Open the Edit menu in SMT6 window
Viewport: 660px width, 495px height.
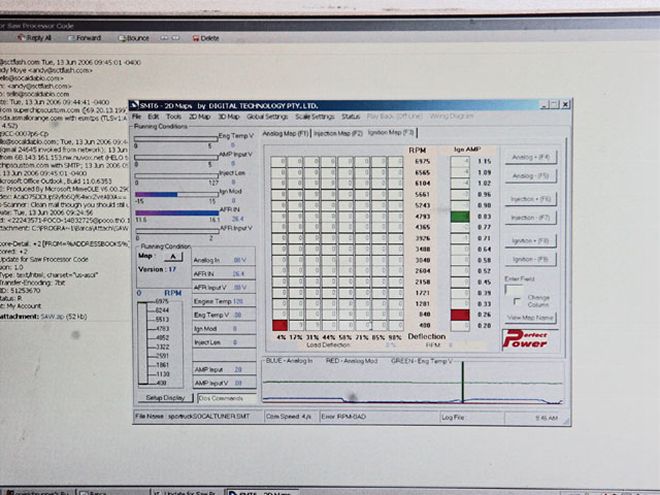coord(153,116)
